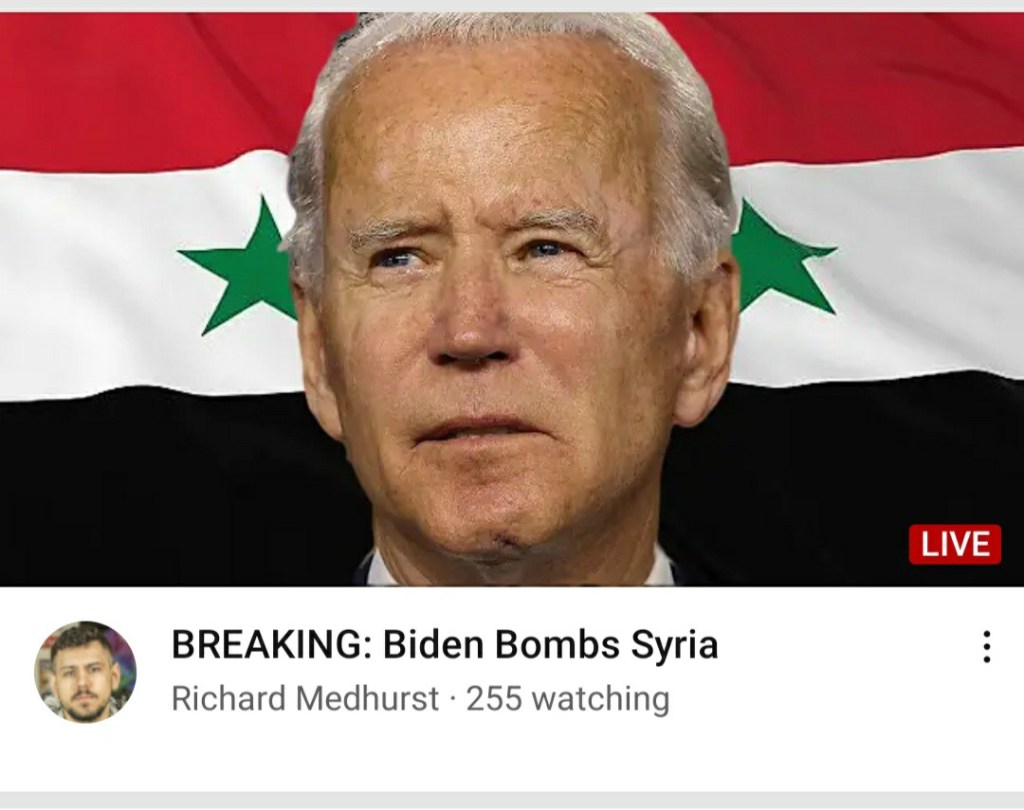Select the "255 watching" viewer count text

[568, 698]
